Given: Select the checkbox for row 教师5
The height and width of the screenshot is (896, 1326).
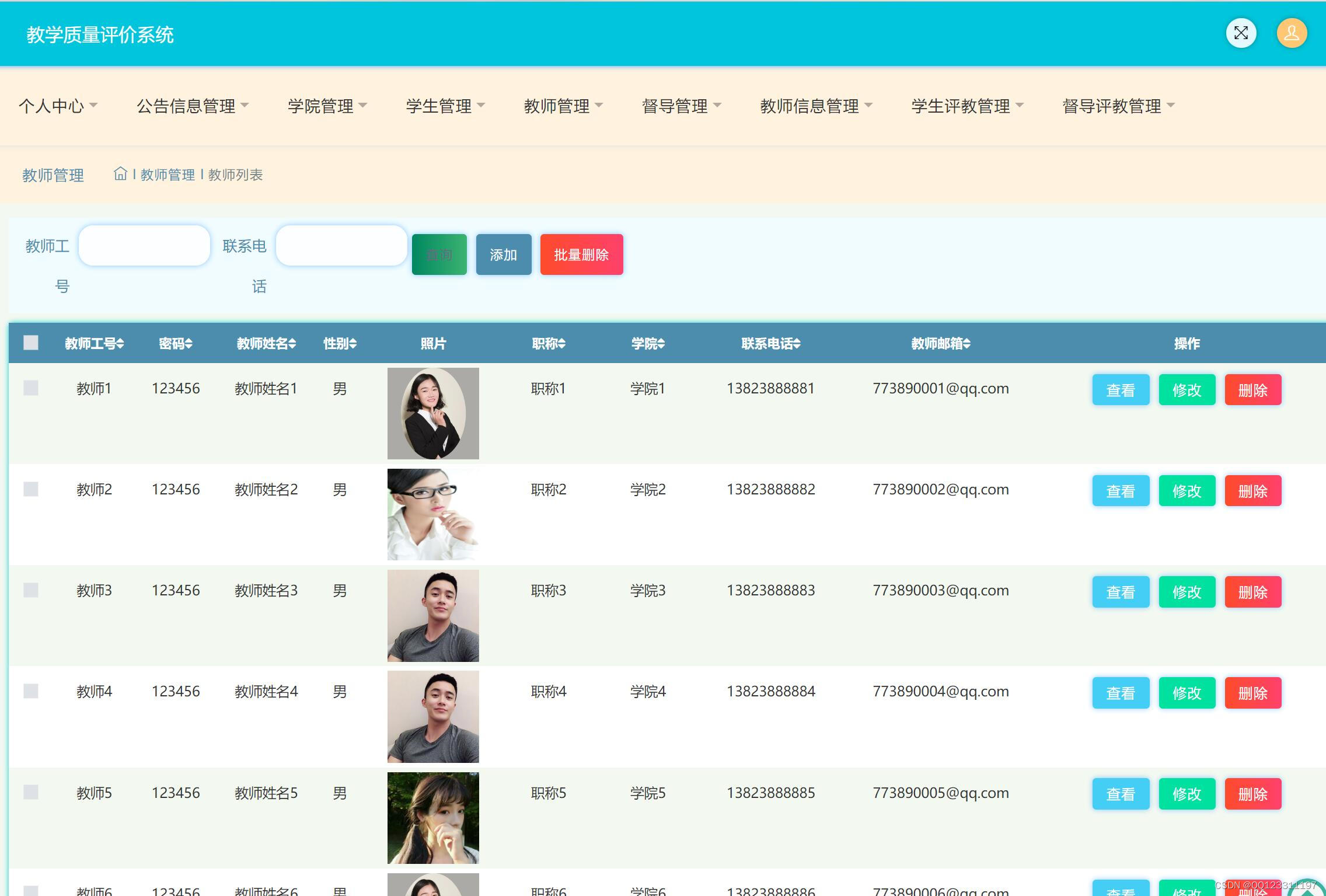Looking at the screenshot, I should click(31, 792).
